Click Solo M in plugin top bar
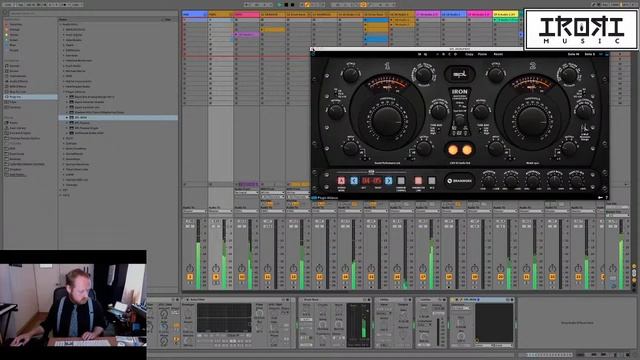 pyautogui.click(x=573, y=54)
